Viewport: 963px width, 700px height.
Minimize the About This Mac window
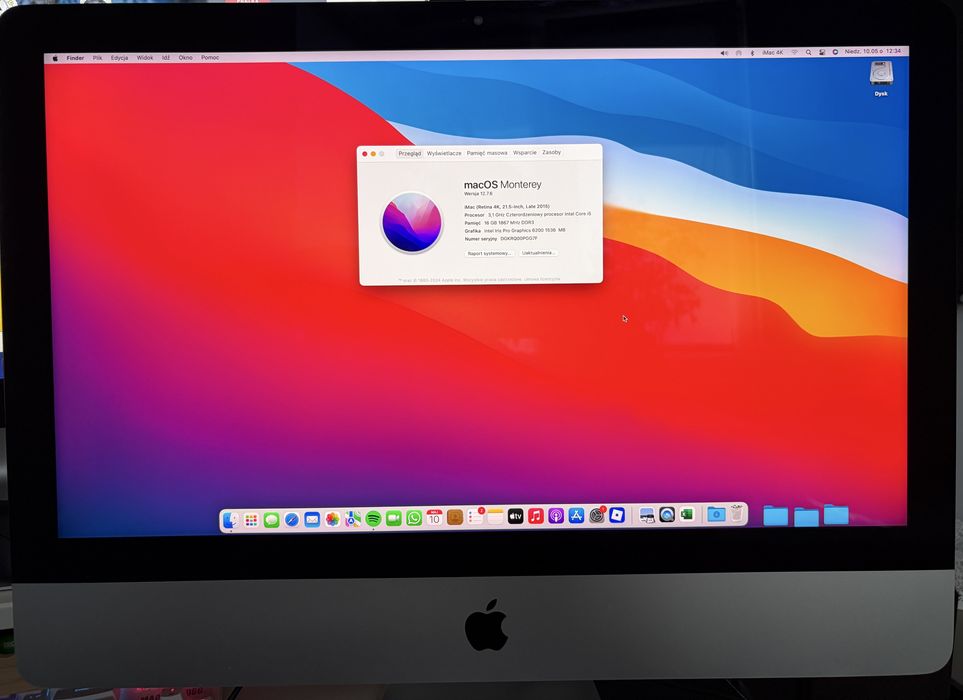point(373,154)
